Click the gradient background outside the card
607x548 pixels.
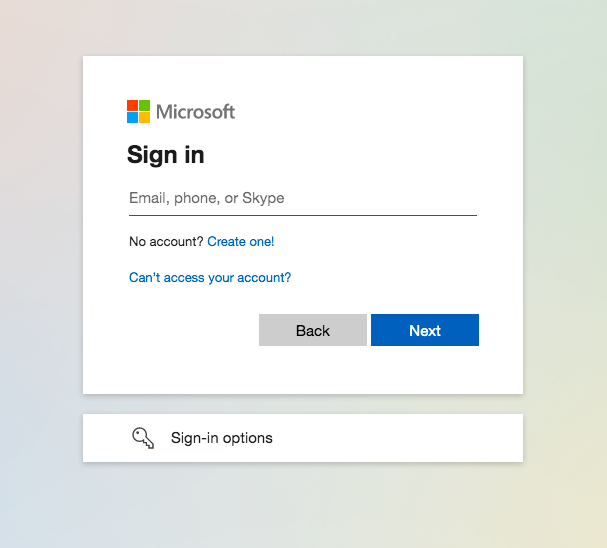click(x=41, y=271)
